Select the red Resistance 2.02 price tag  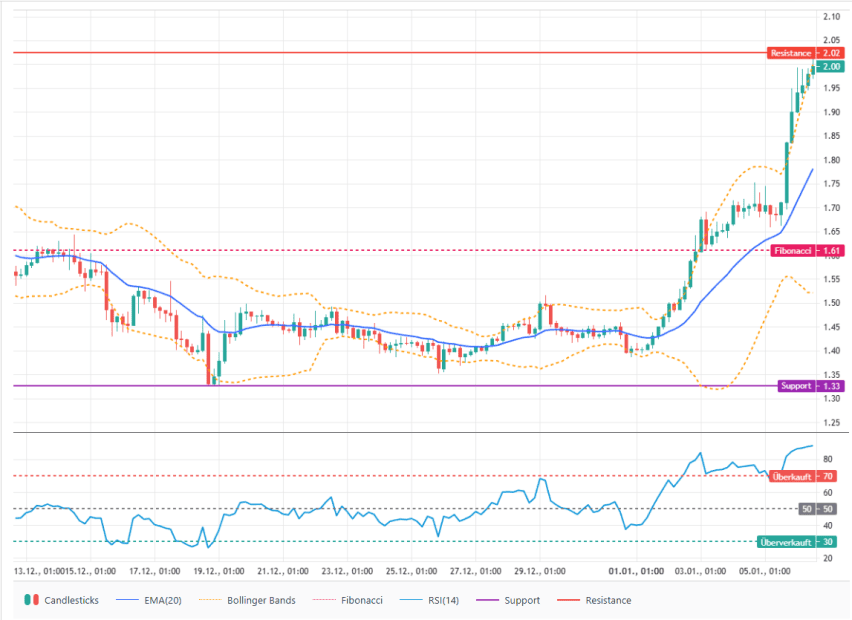click(806, 52)
